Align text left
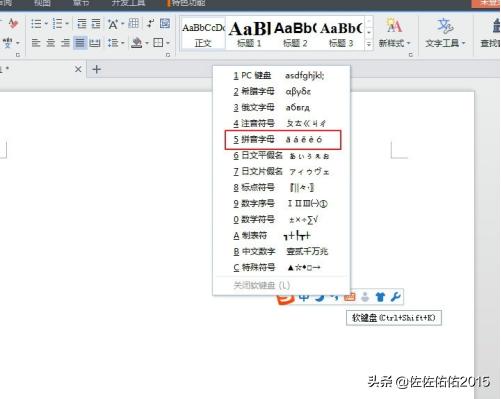 click(x=36, y=43)
